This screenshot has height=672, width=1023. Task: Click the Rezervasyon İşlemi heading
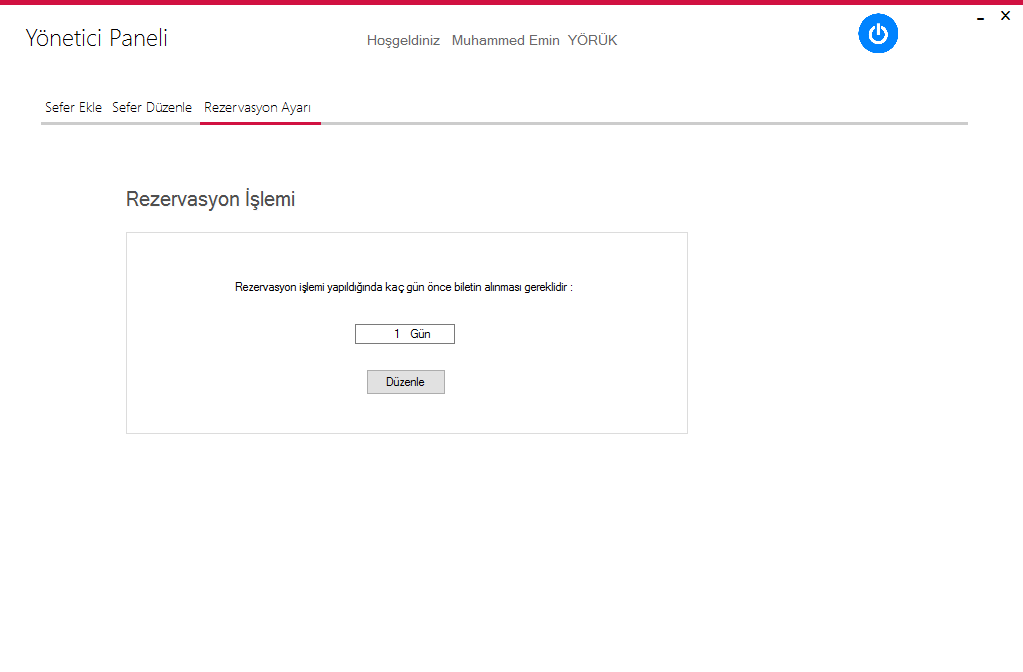coord(210,199)
